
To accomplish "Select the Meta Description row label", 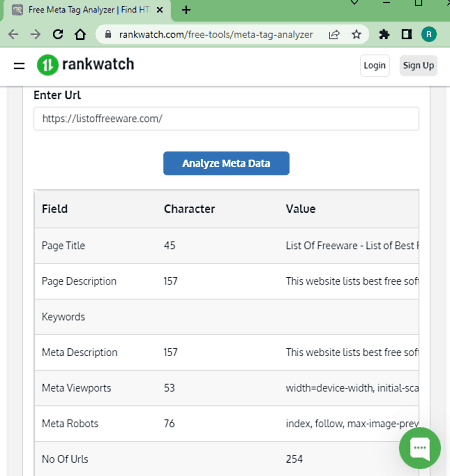I will pyautogui.click(x=79, y=352).
